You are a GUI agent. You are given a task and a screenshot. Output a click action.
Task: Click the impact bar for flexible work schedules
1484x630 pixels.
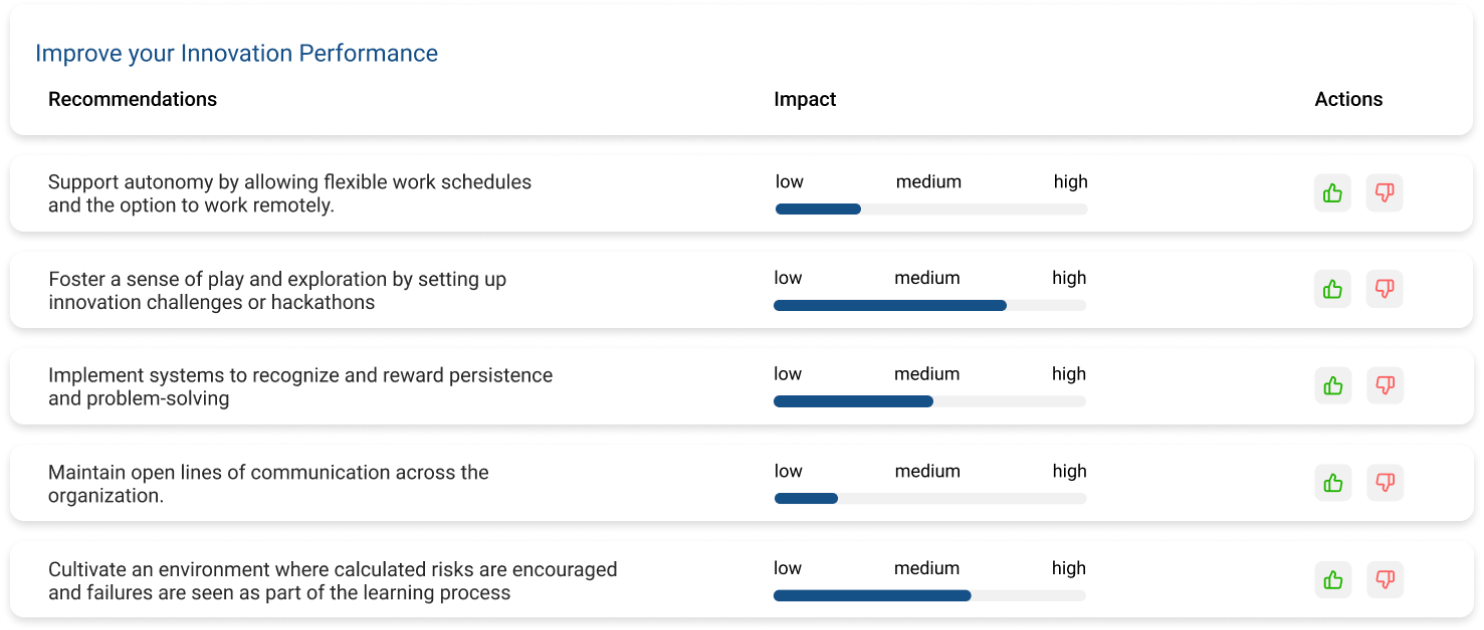[x=931, y=209]
